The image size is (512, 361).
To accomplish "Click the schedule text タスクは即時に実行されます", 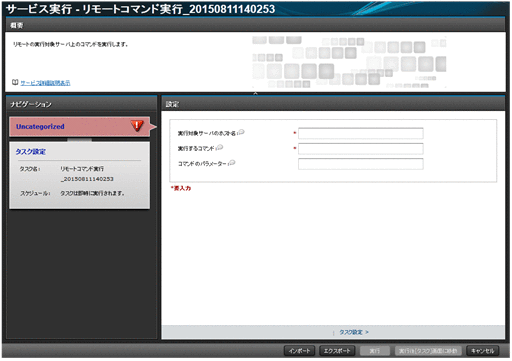I will point(92,193).
